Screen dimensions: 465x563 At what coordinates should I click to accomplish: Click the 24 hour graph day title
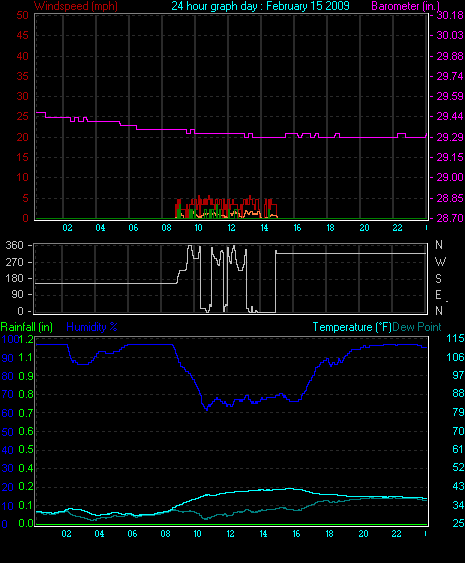(x=260, y=6)
